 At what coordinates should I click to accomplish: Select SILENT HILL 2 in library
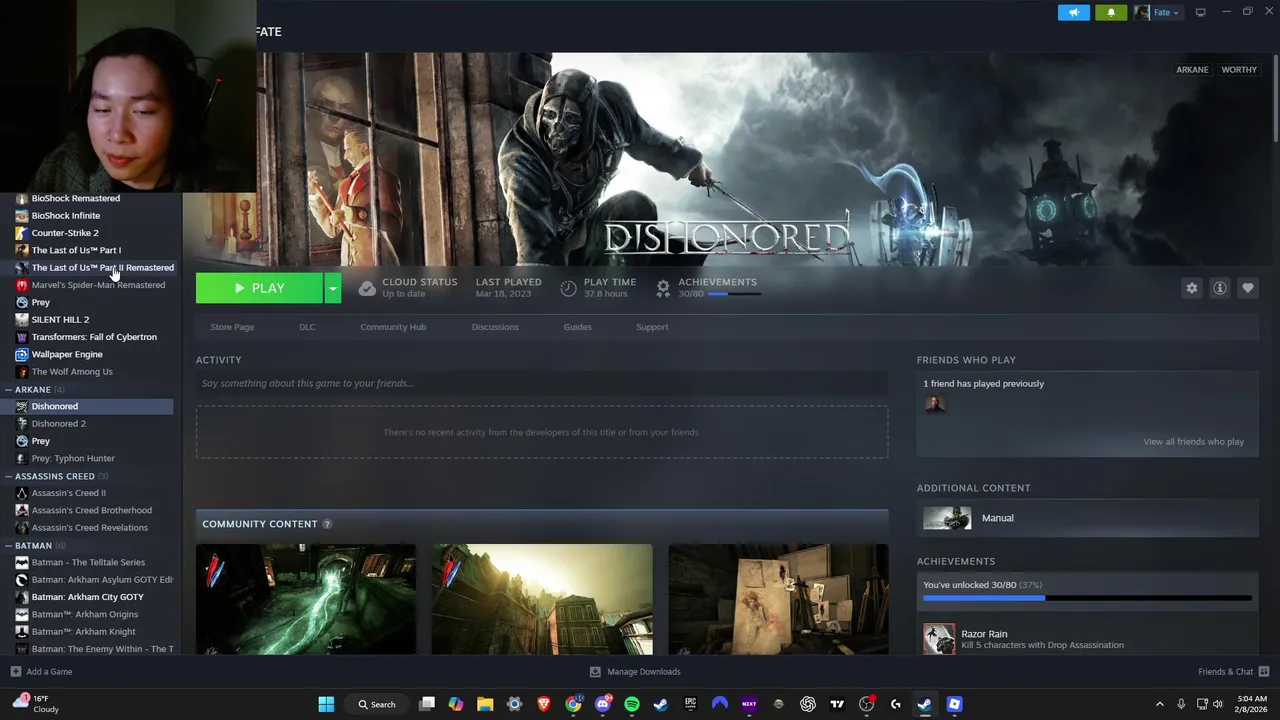point(60,319)
